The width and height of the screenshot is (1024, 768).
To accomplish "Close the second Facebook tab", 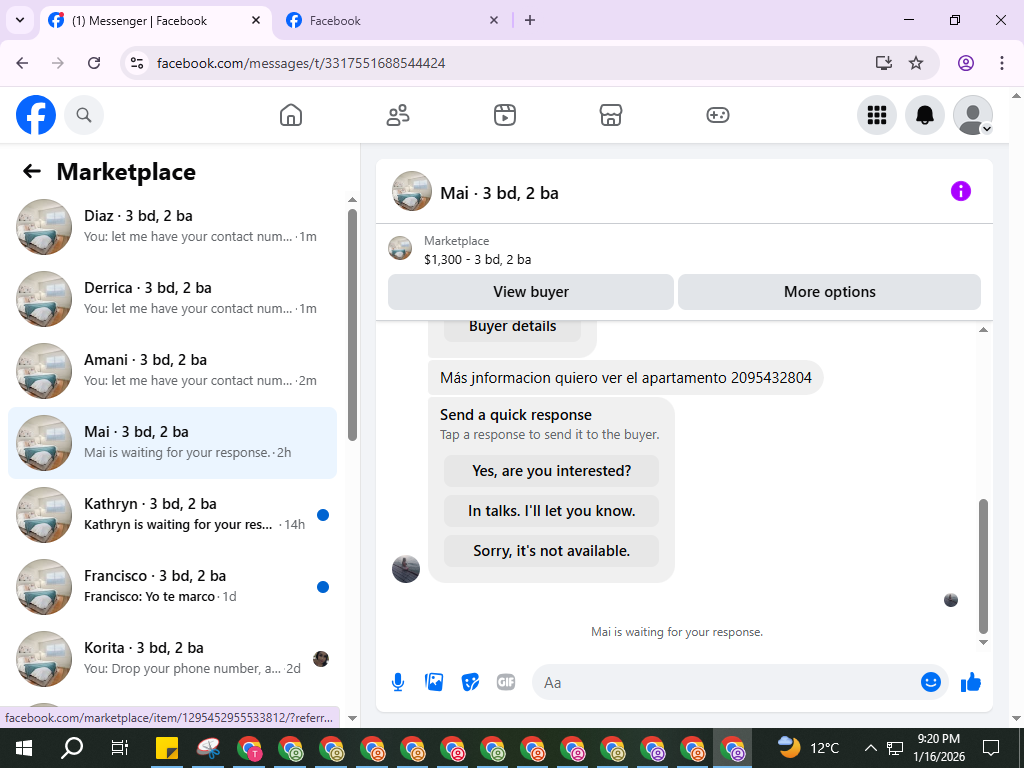I will 494,20.
